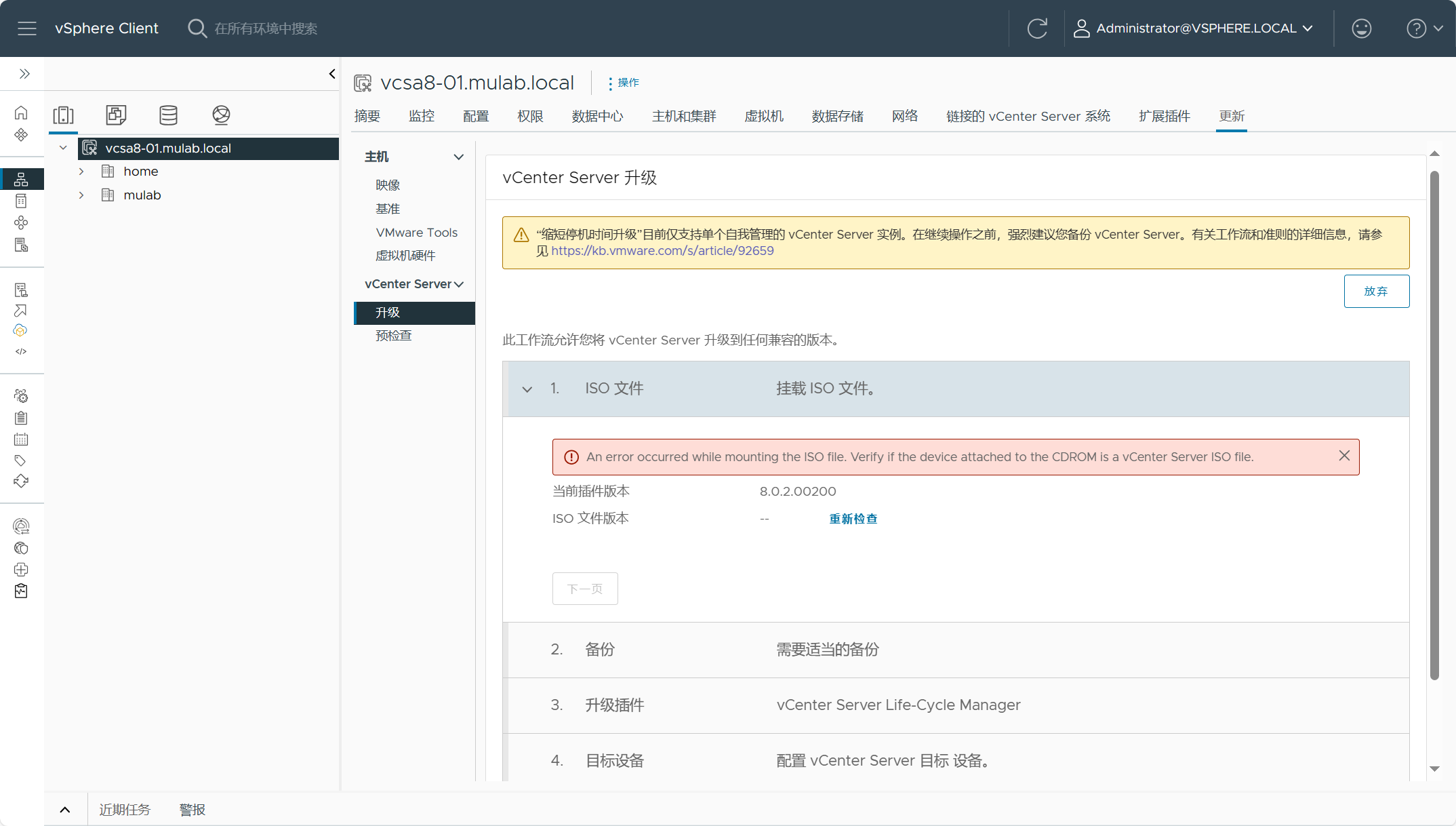Screen dimensions: 1456x826
Task: Open 警报 bottom tab
Action: (193, 810)
